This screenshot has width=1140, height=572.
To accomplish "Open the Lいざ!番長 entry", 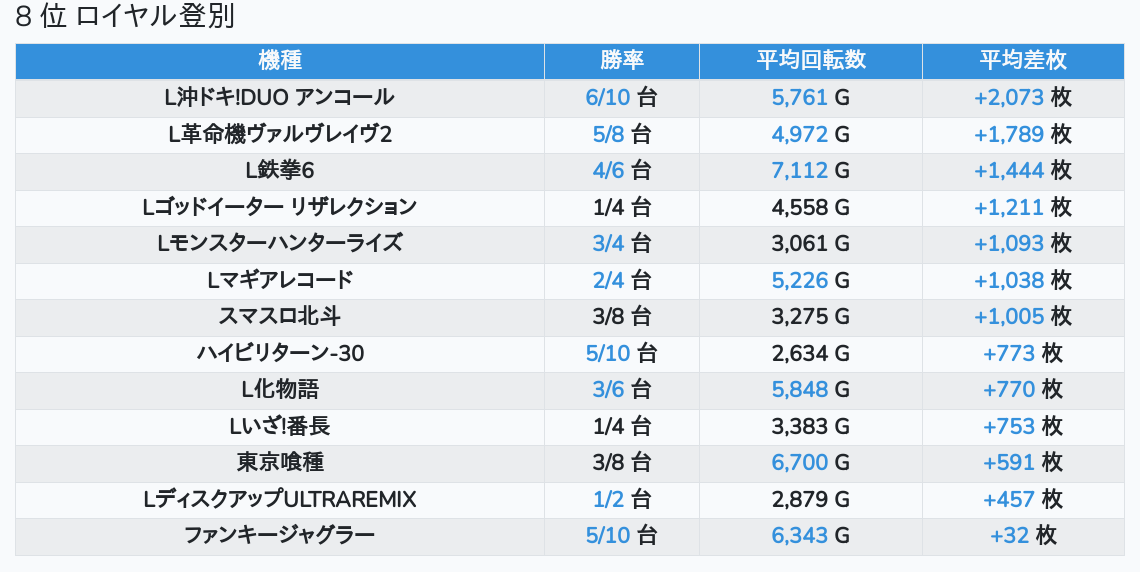I will (x=279, y=426).
